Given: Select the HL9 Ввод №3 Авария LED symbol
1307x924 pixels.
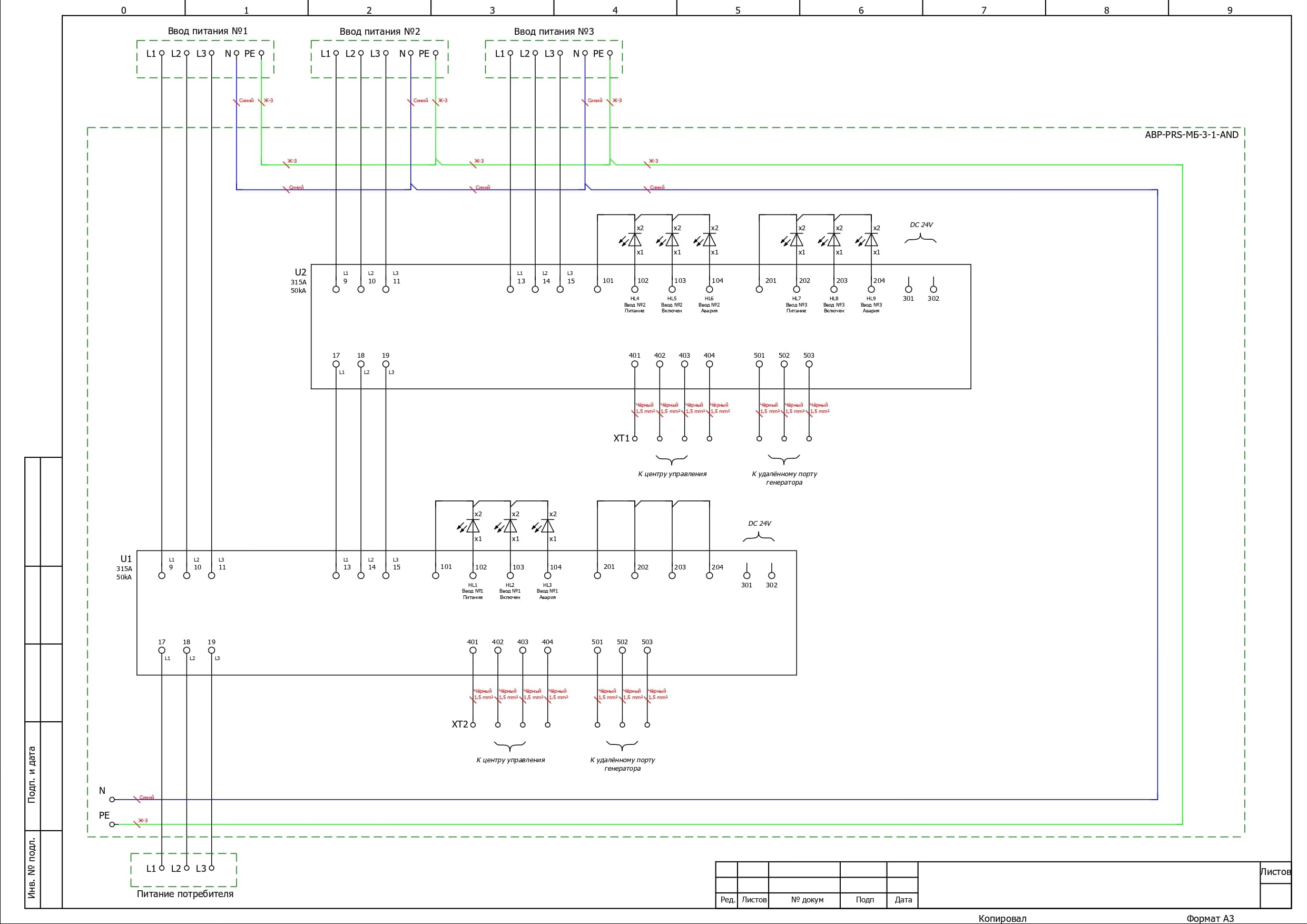Looking at the screenshot, I should [x=871, y=240].
